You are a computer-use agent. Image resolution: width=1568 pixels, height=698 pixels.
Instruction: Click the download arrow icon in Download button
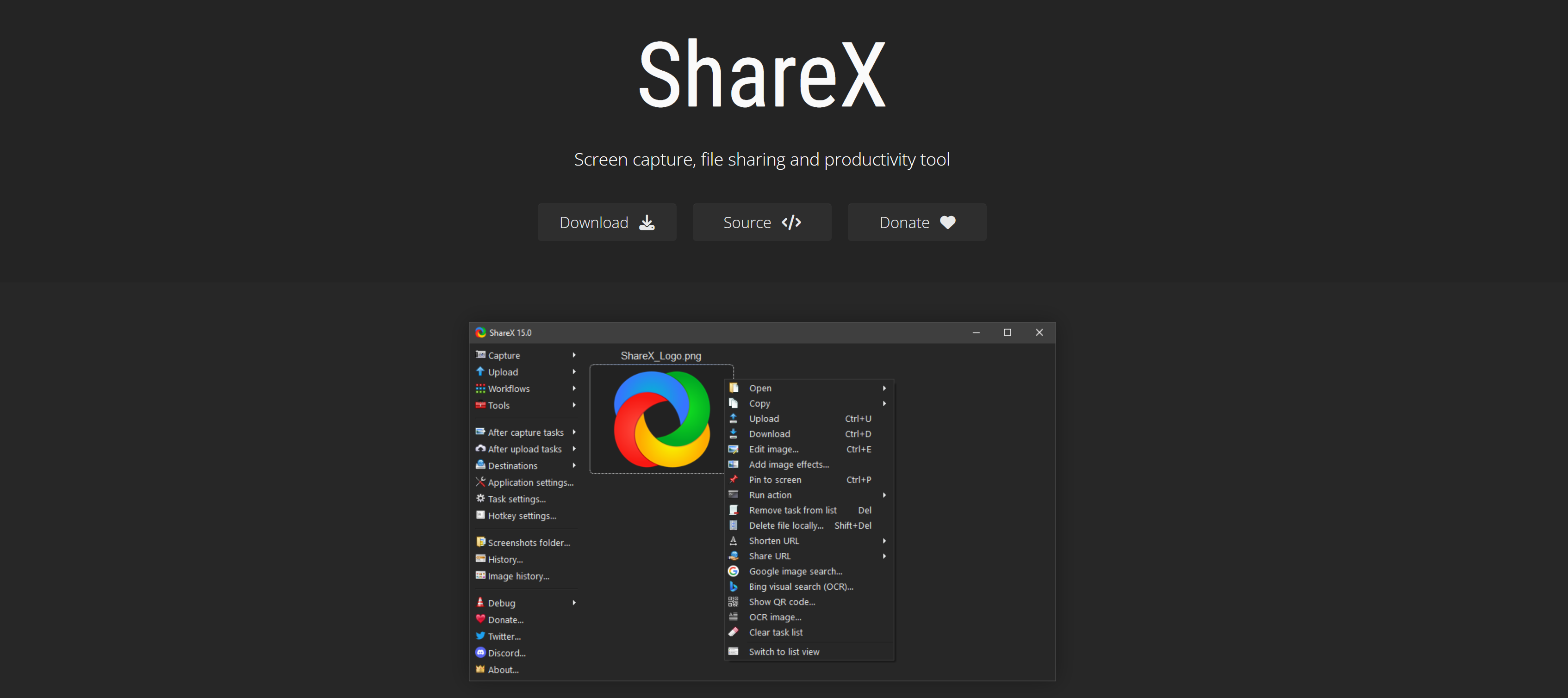647,223
